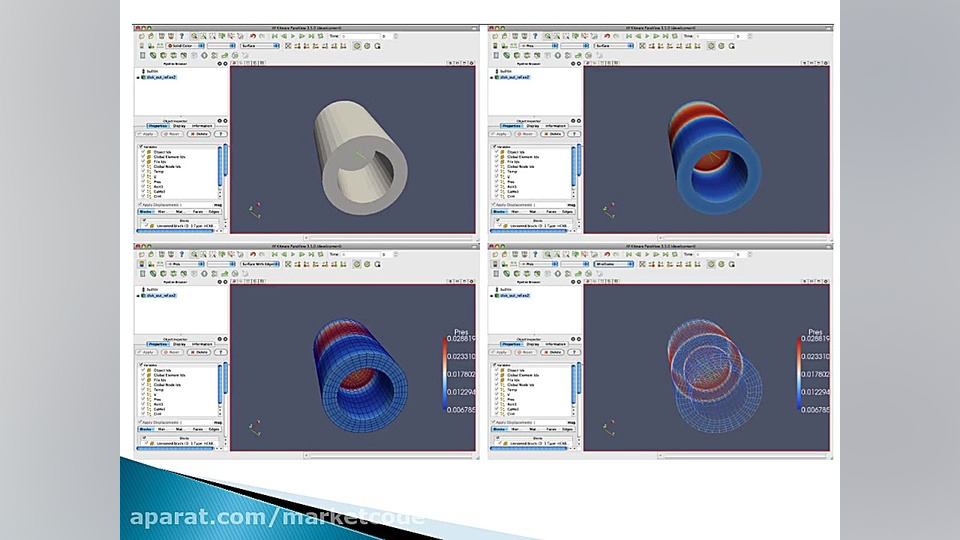The image size is (960, 540).
Task: Click the Apply button in the Solid Color window
Action: [x=146, y=134]
